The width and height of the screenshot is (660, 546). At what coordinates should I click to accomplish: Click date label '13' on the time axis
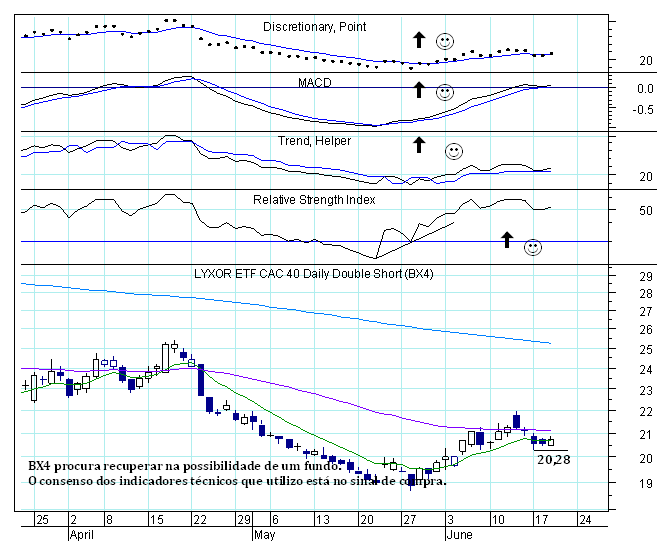coord(322,520)
